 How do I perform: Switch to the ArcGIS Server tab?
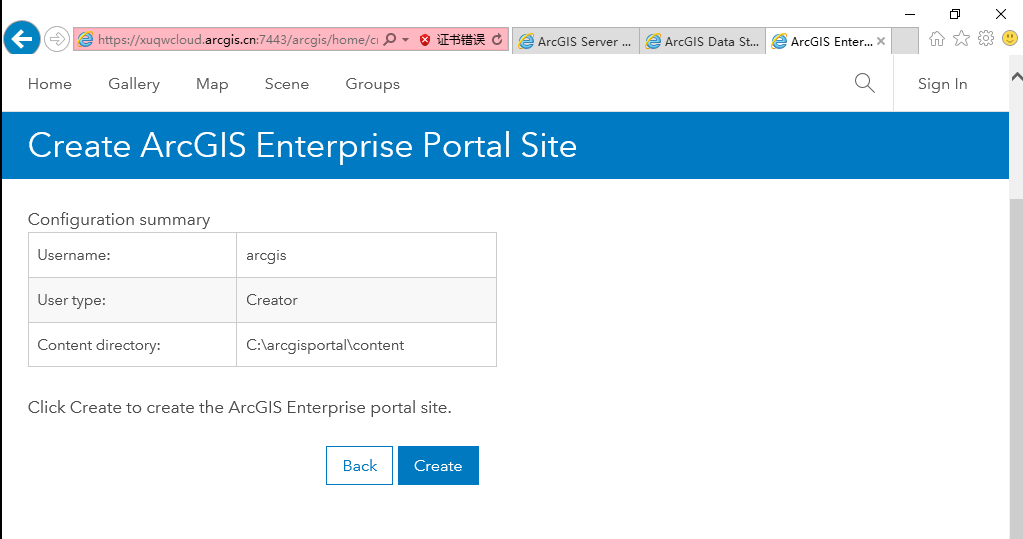pyautogui.click(x=575, y=41)
